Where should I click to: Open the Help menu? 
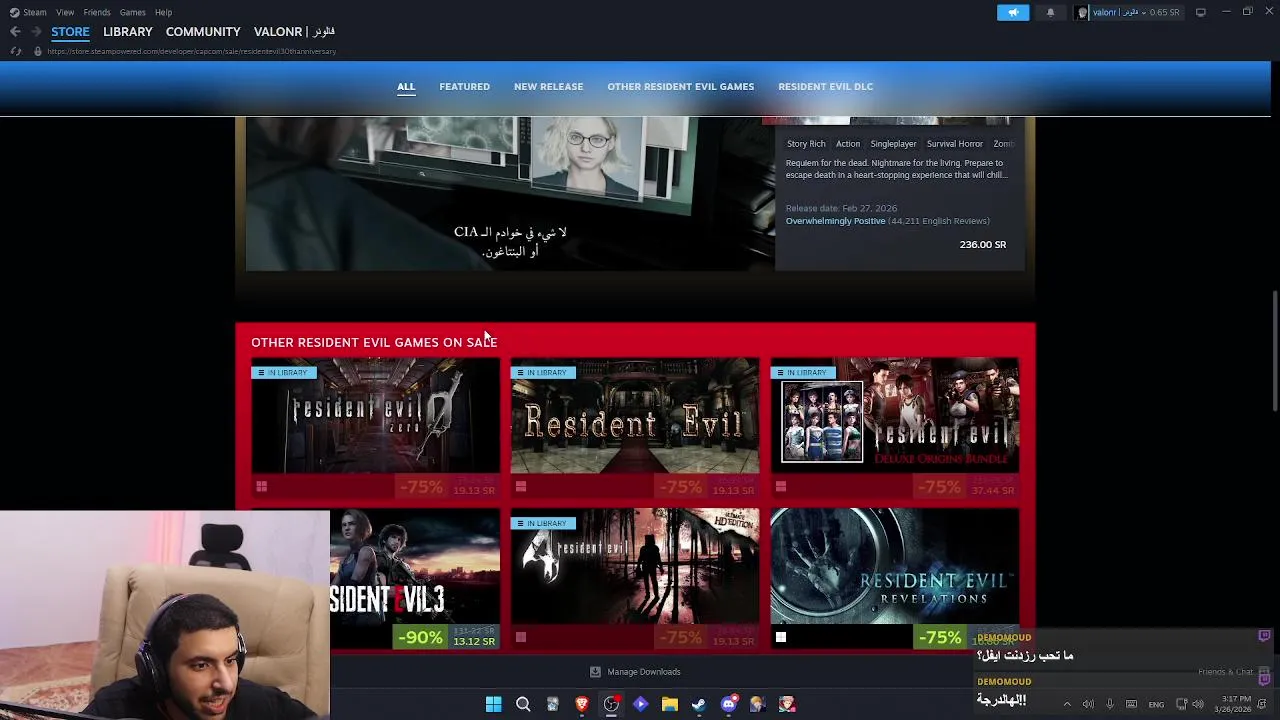point(163,12)
